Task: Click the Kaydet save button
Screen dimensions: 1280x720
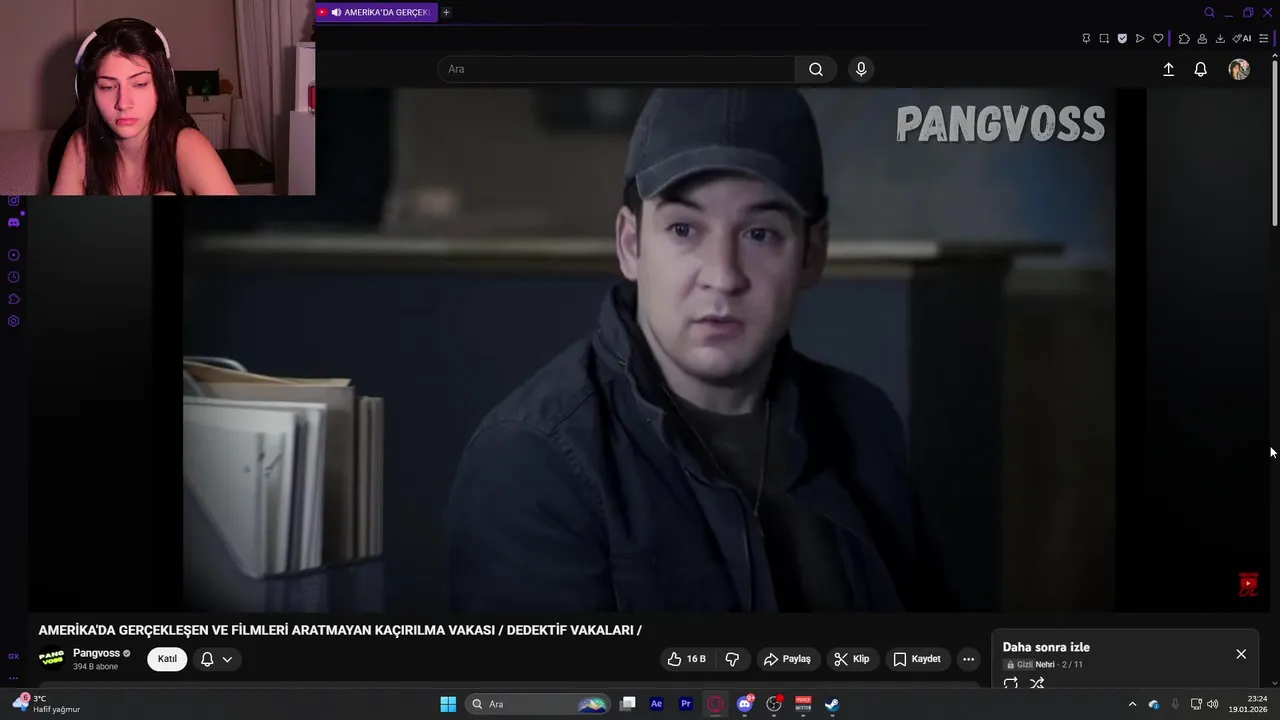Action: click(916, 659)
